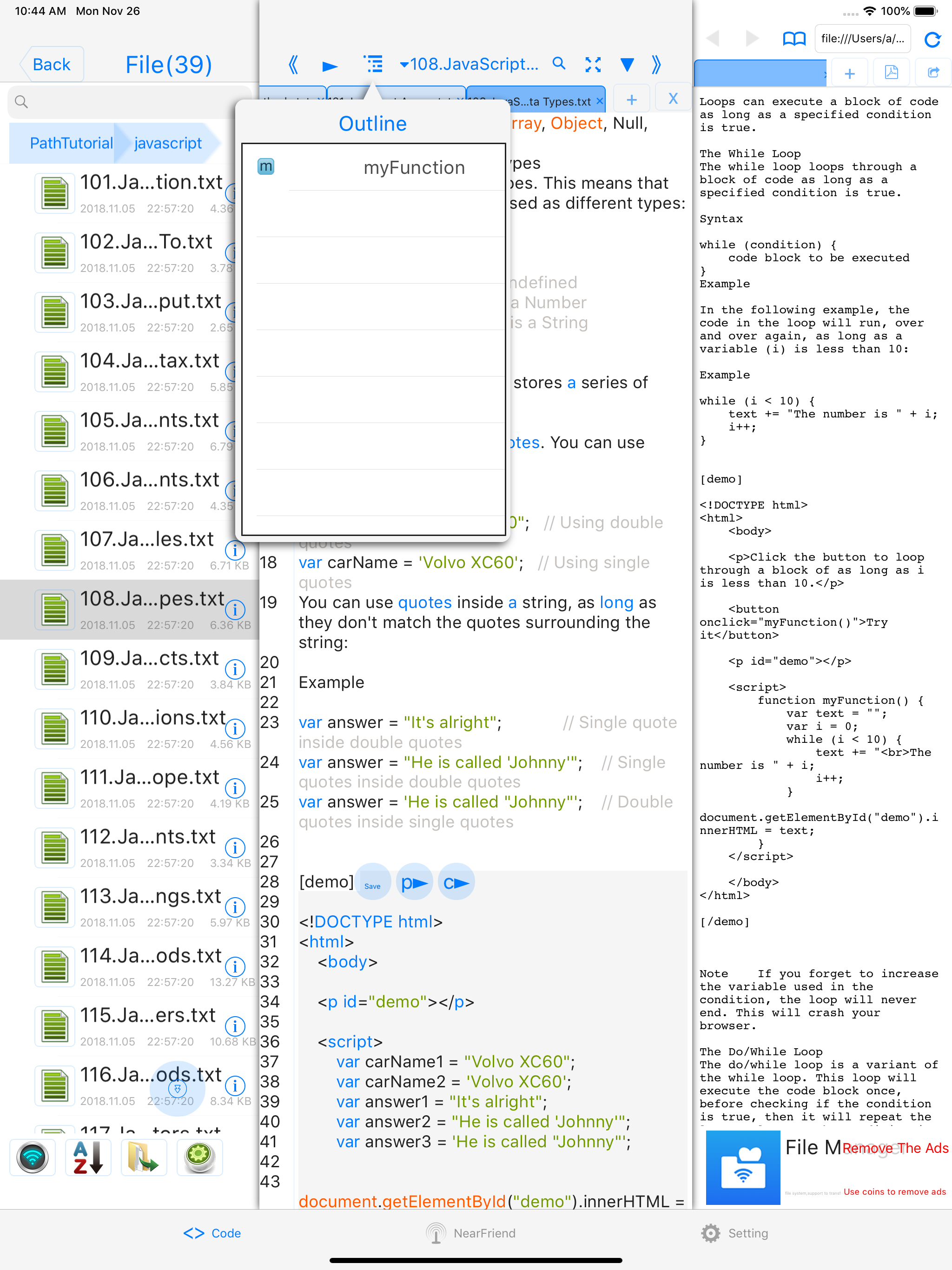This screenshot has width=952, height=1270.
Task: Show info for 111.Ja...ope.txt
Action: coord(235,788)
